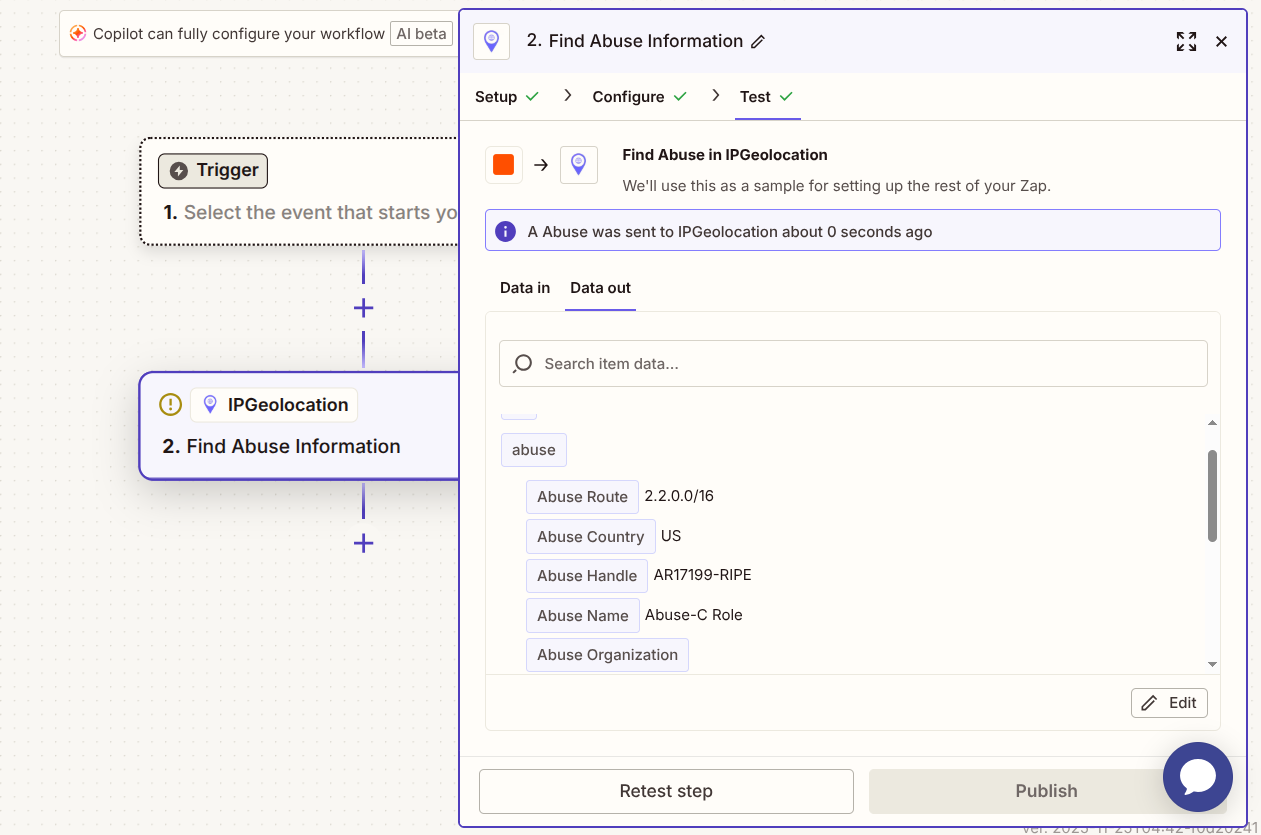Select the Trigger step card

(300, 191)
